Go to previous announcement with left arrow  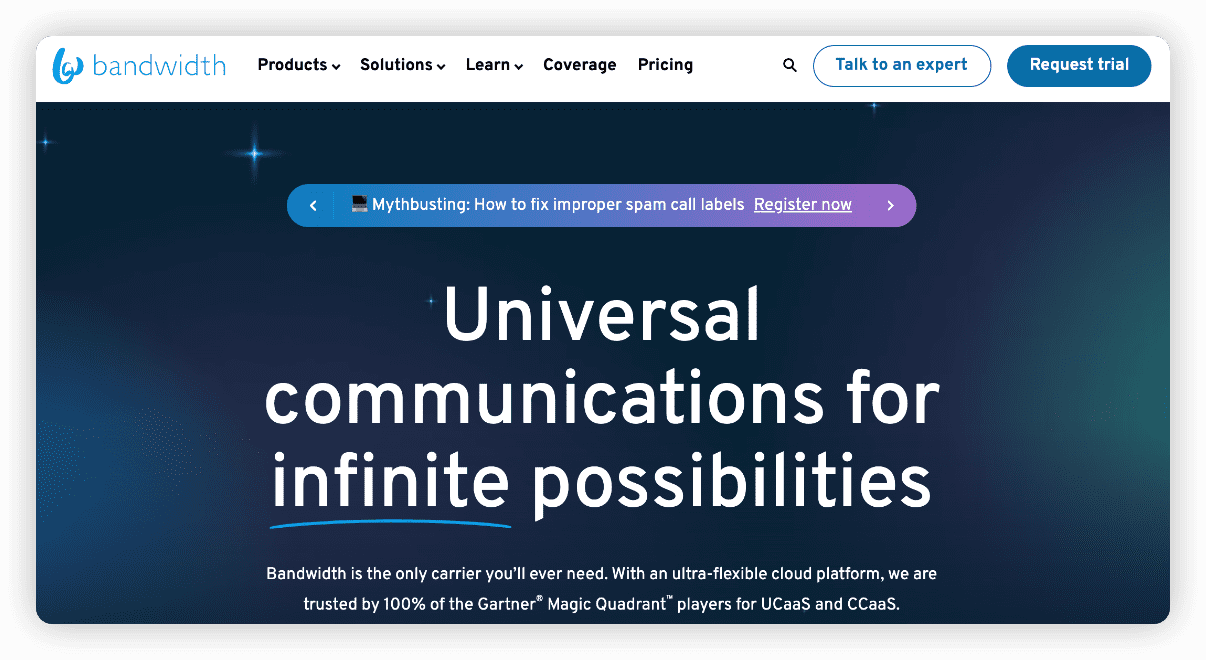pyautogui.click(x=313, y=205)
